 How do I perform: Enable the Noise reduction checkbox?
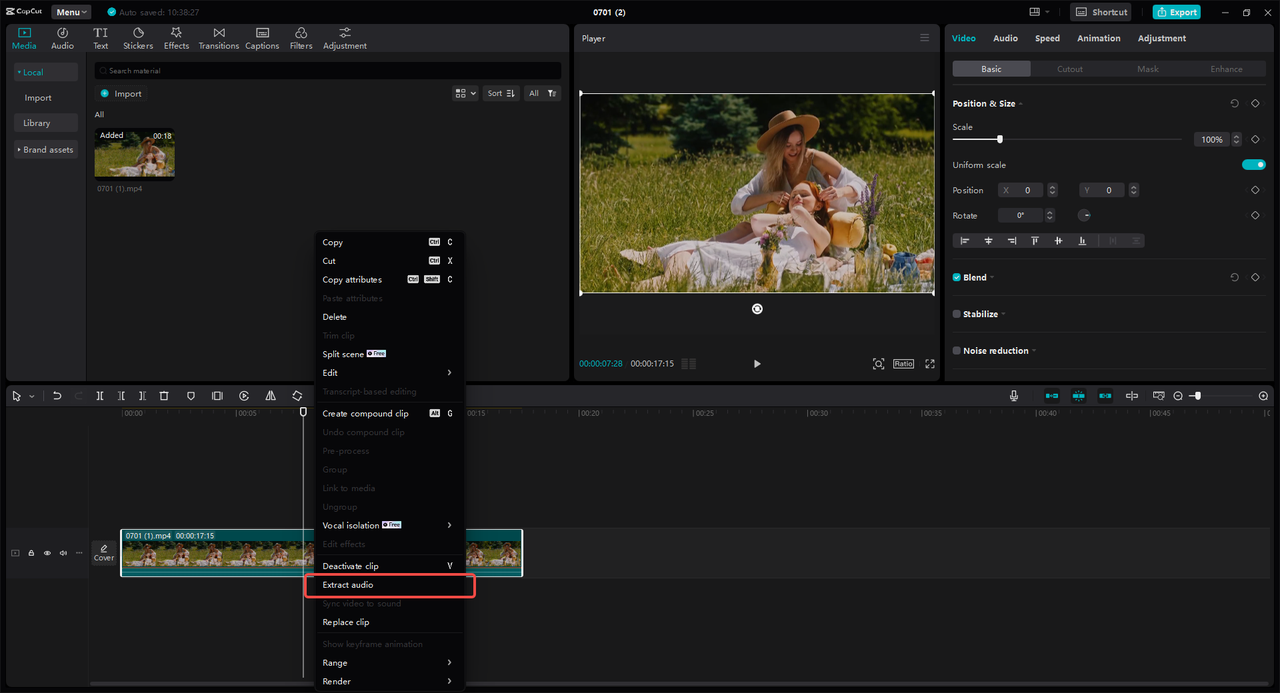[x=957, y=351]
